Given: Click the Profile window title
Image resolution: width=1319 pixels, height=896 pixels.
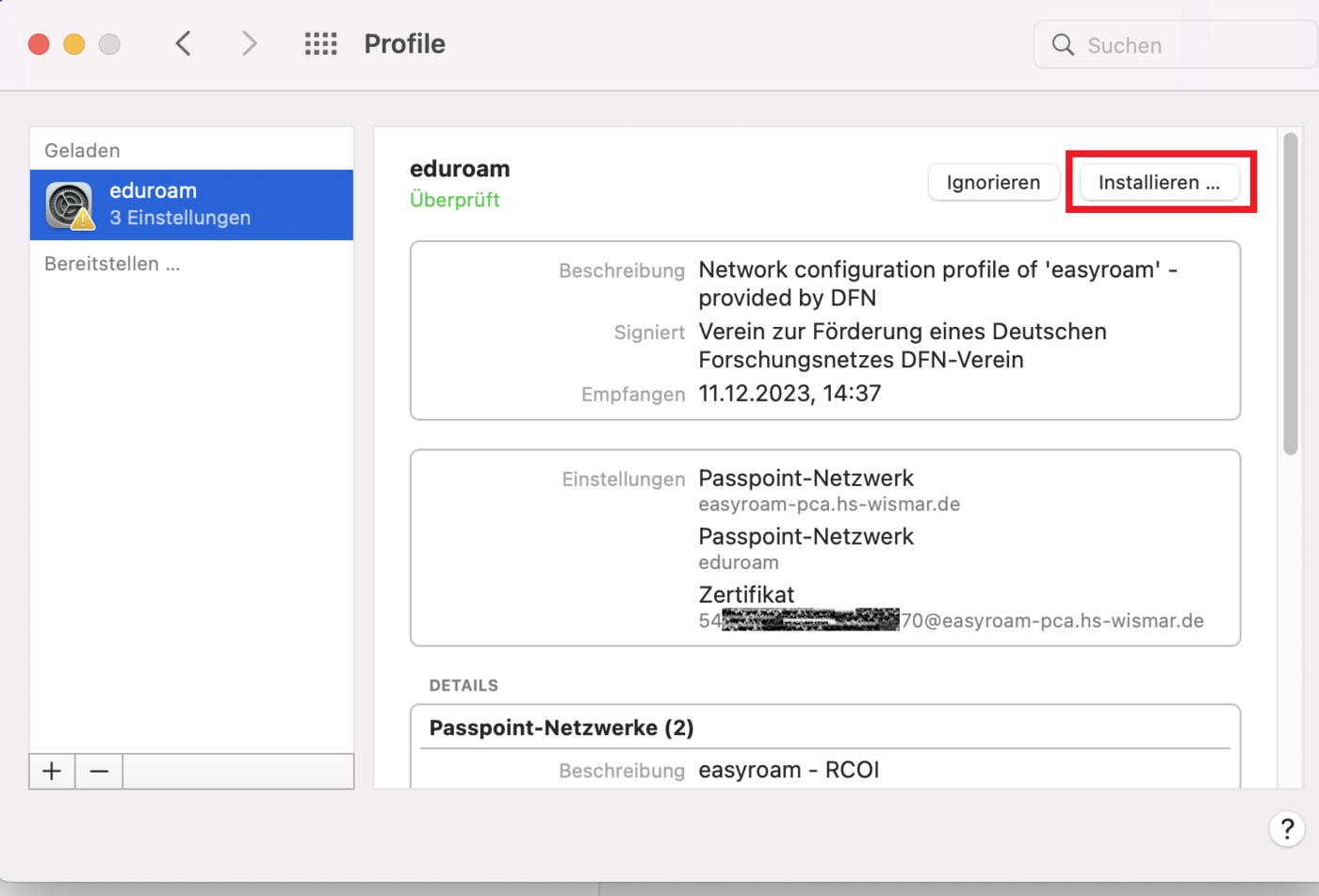Looking at the screenshot, I should [x=404, y=44].
